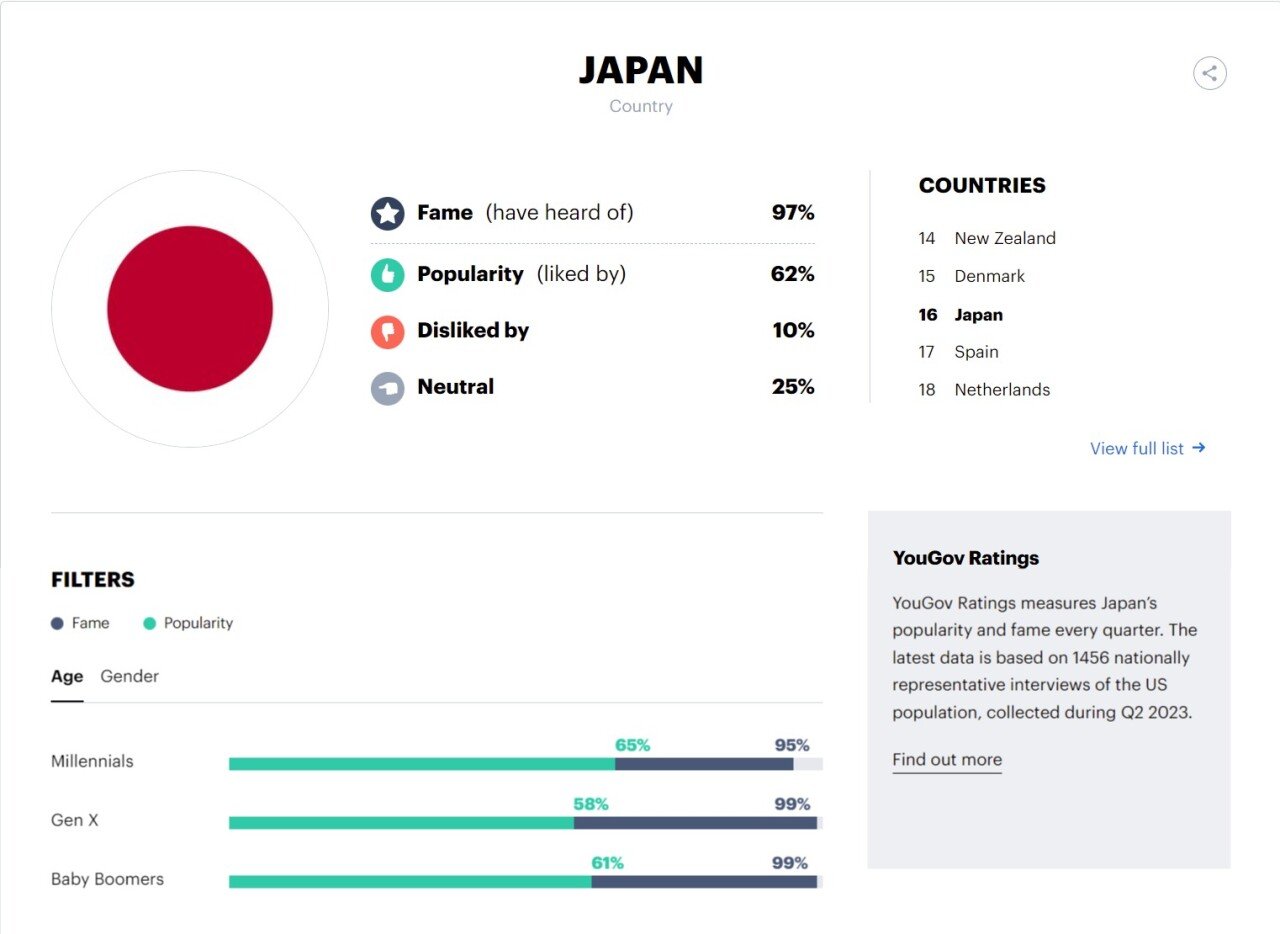
Task: Select the Age filter tab
Action: (x=67, y=677)
